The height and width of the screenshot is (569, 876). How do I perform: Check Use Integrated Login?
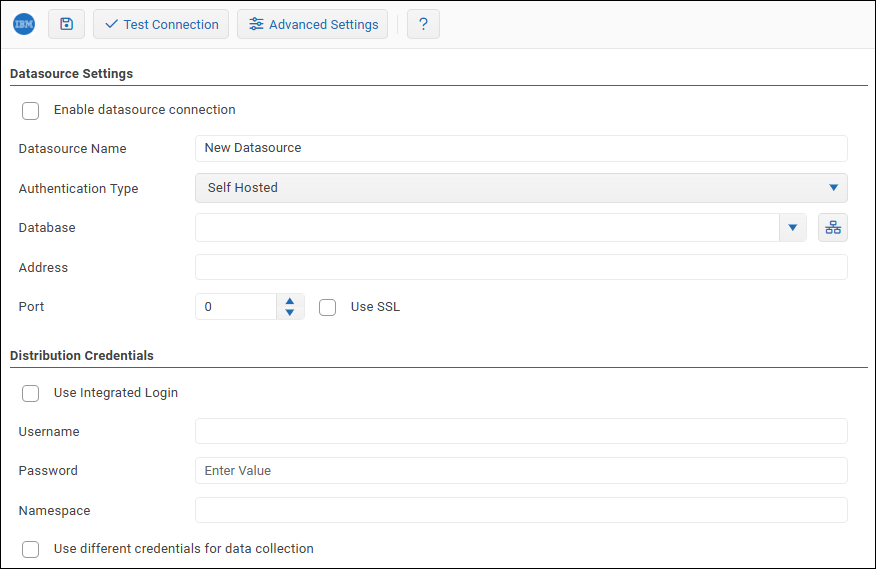(31, 394)
